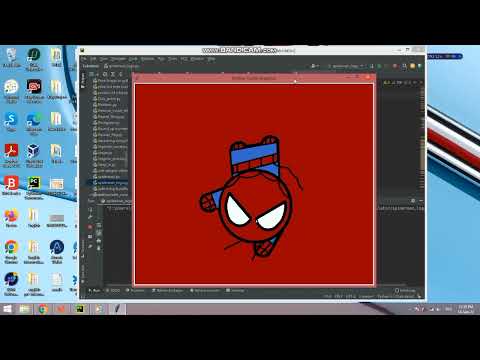
Task: Hide the Run panel with minimize icon
Action: click(x=420, y=201)
